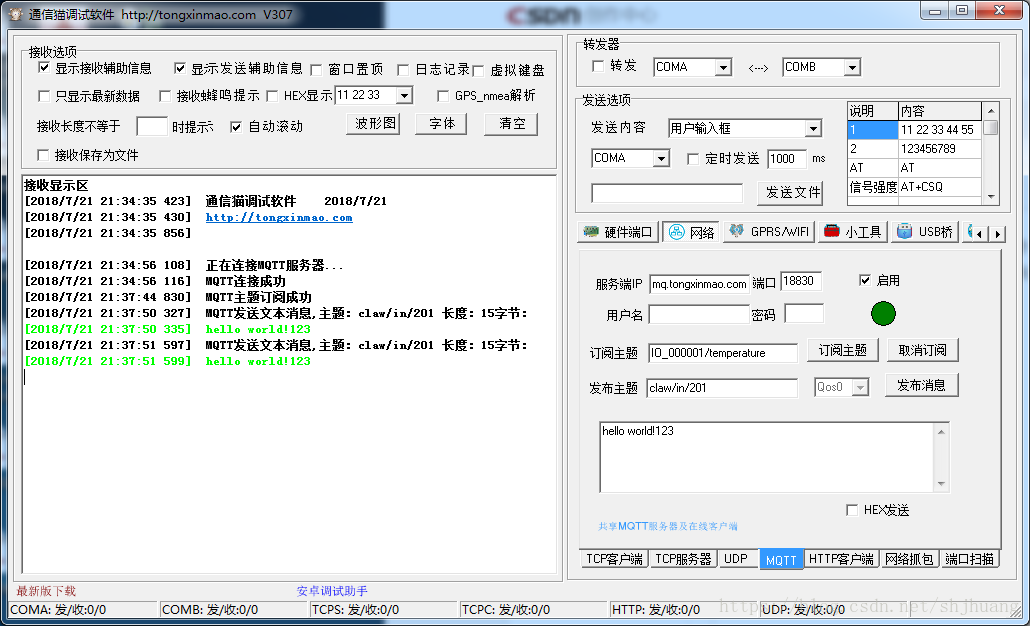Open the HTTP客户端 tab

841,559
